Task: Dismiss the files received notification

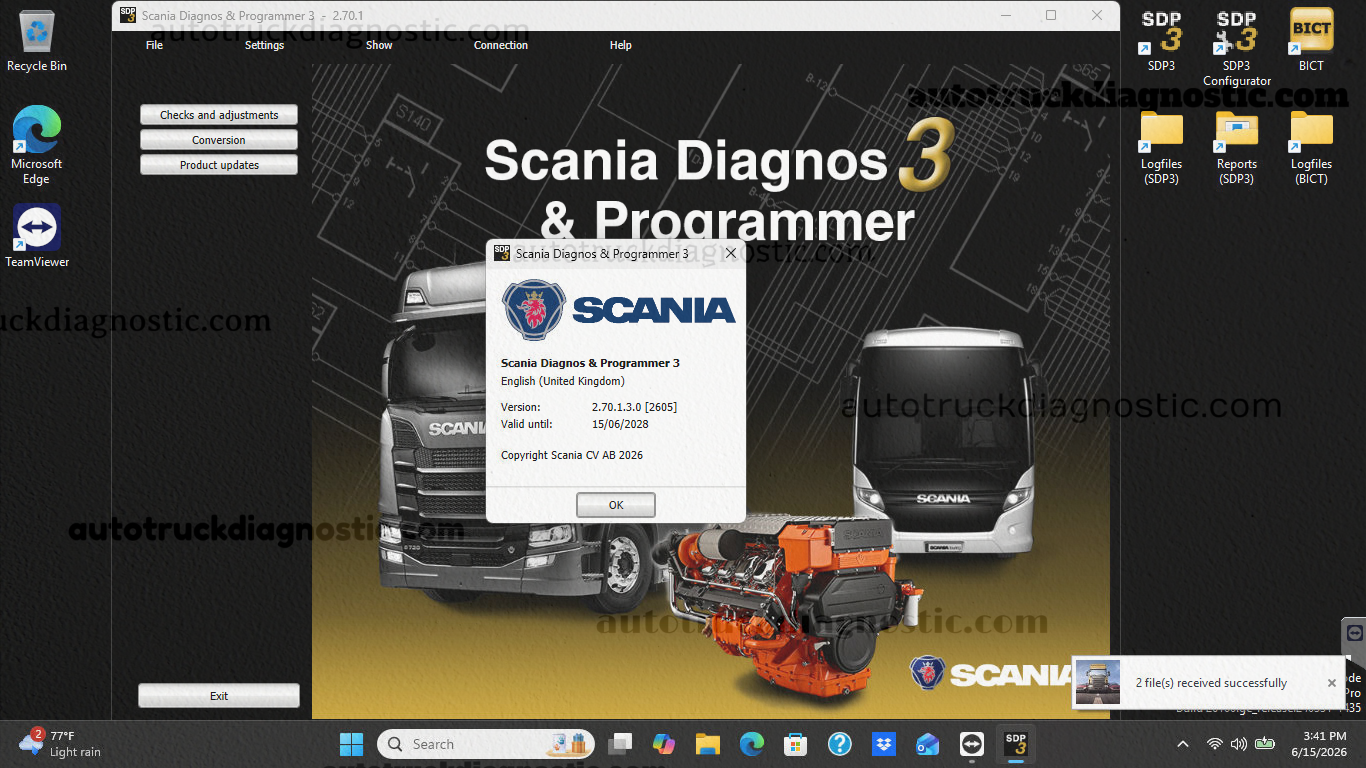Action: (1332, 683)
